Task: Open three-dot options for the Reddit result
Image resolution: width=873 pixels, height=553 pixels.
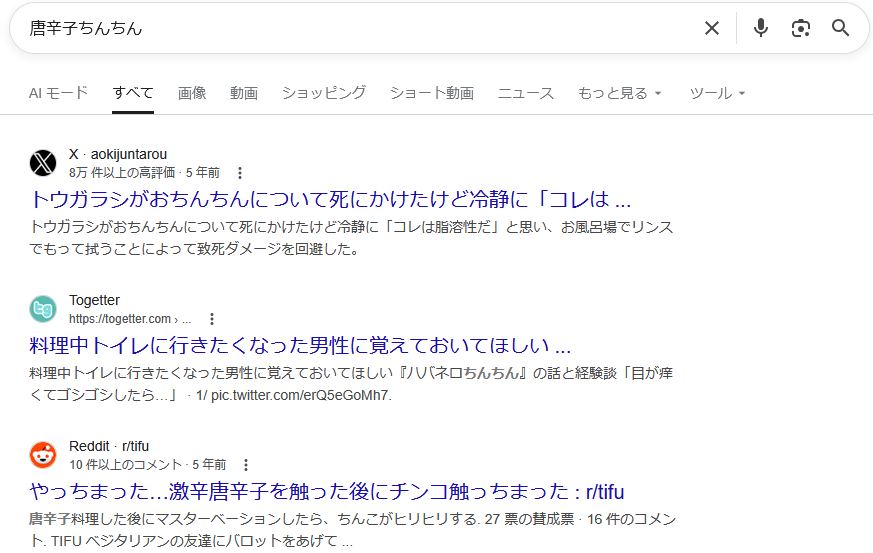Action: click(x=246, y=465)
